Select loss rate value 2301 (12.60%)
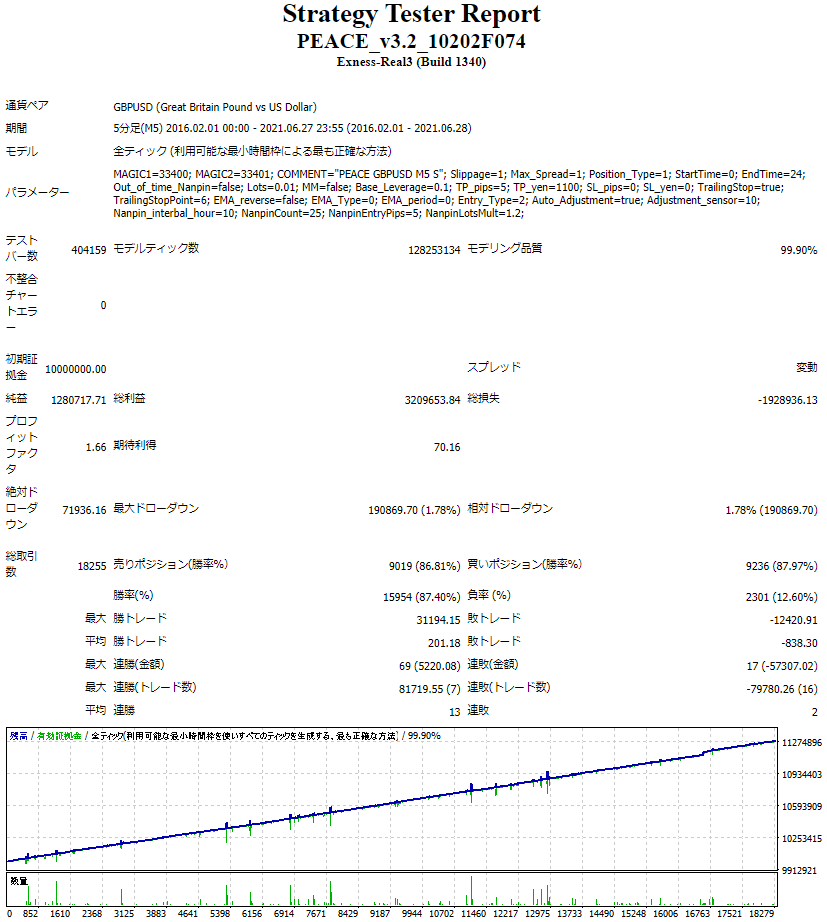 tap(781, 597)
